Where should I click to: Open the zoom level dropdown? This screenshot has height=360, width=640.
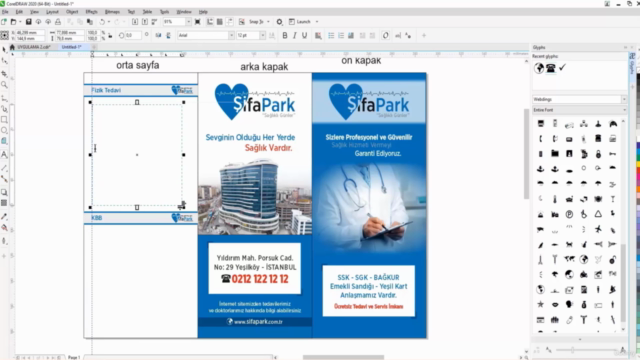coord(189,22)
